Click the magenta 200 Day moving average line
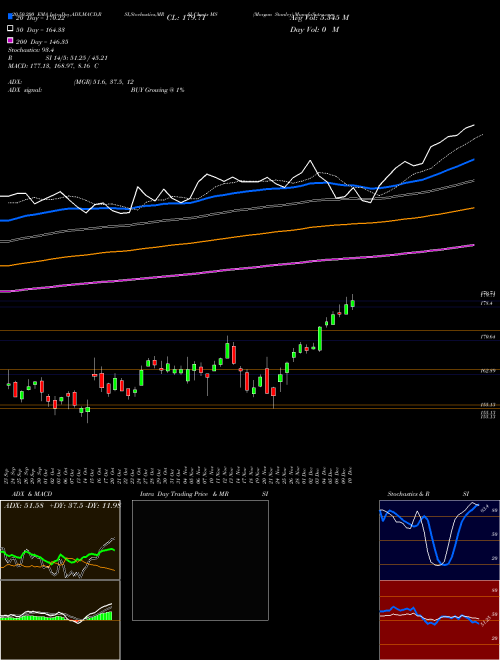The width and height of the screenshot is (500, 660). click(236, 269)
